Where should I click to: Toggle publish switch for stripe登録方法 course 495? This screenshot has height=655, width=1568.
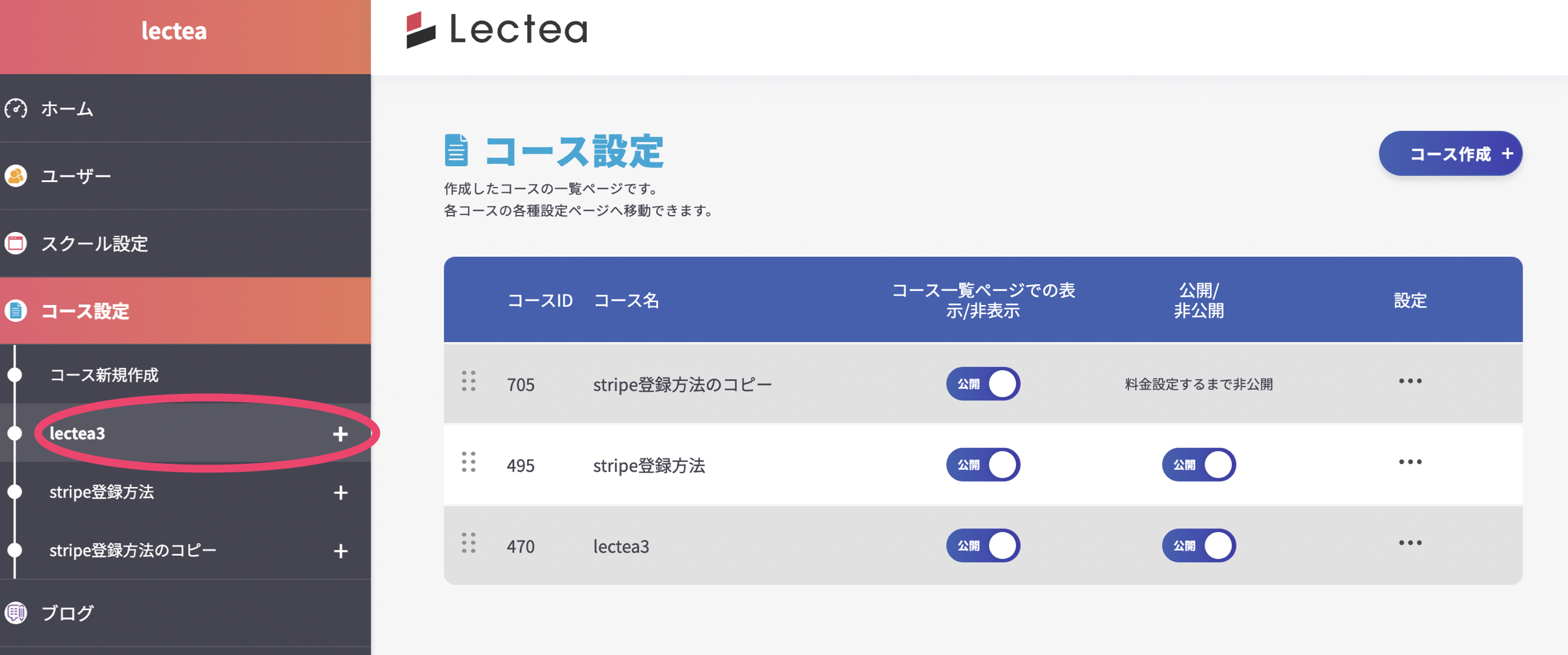pos(1198,465)
